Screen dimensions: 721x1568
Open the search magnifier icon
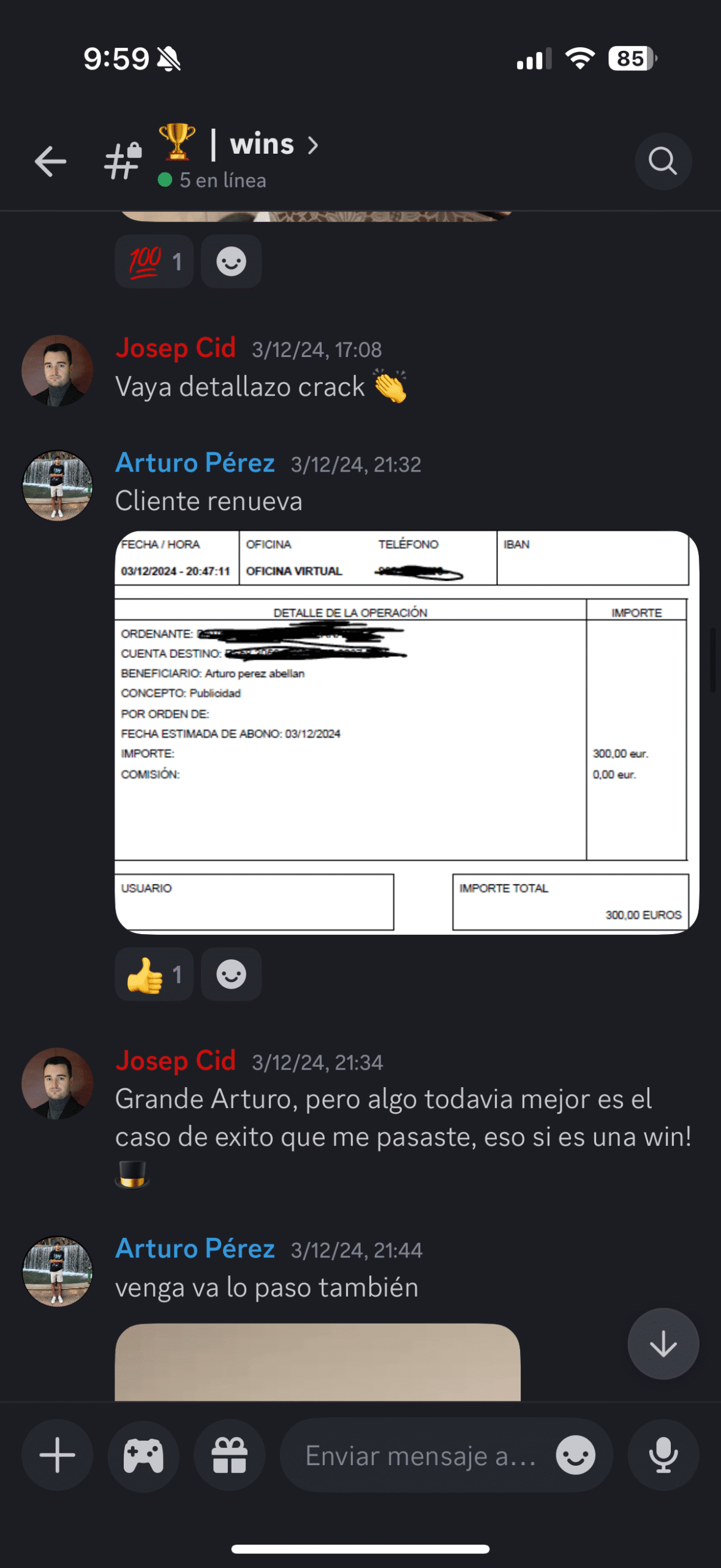tap(663, 161)
